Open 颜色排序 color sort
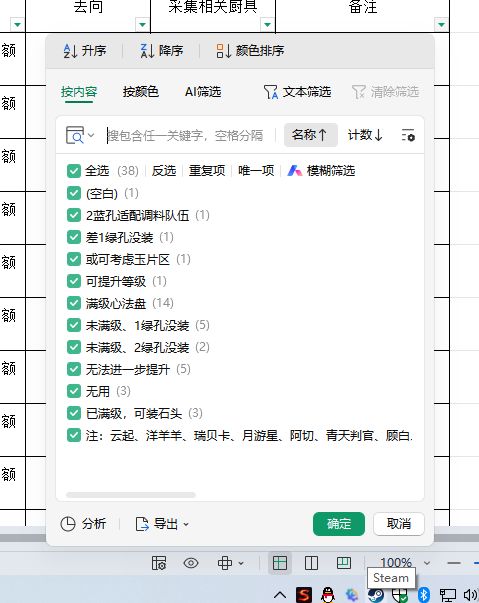Image resolution: width=479 pixels, height=603 pixels. tap(250, 50)
